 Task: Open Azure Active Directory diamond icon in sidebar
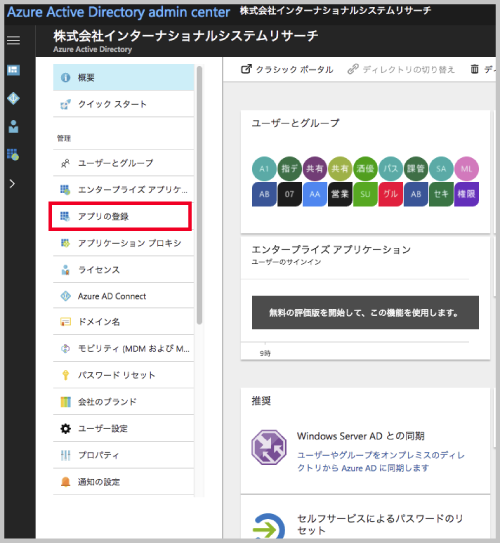[14, 98]
